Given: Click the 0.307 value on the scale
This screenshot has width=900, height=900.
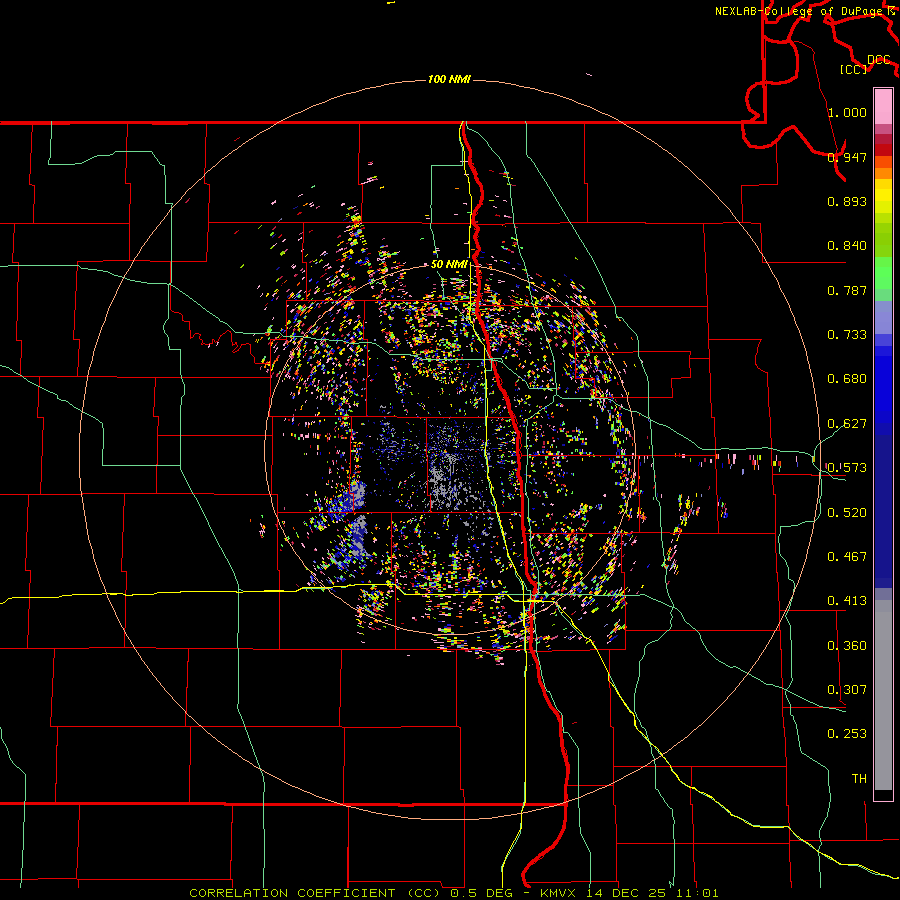Looking at the screenshot, I should 847,690.
